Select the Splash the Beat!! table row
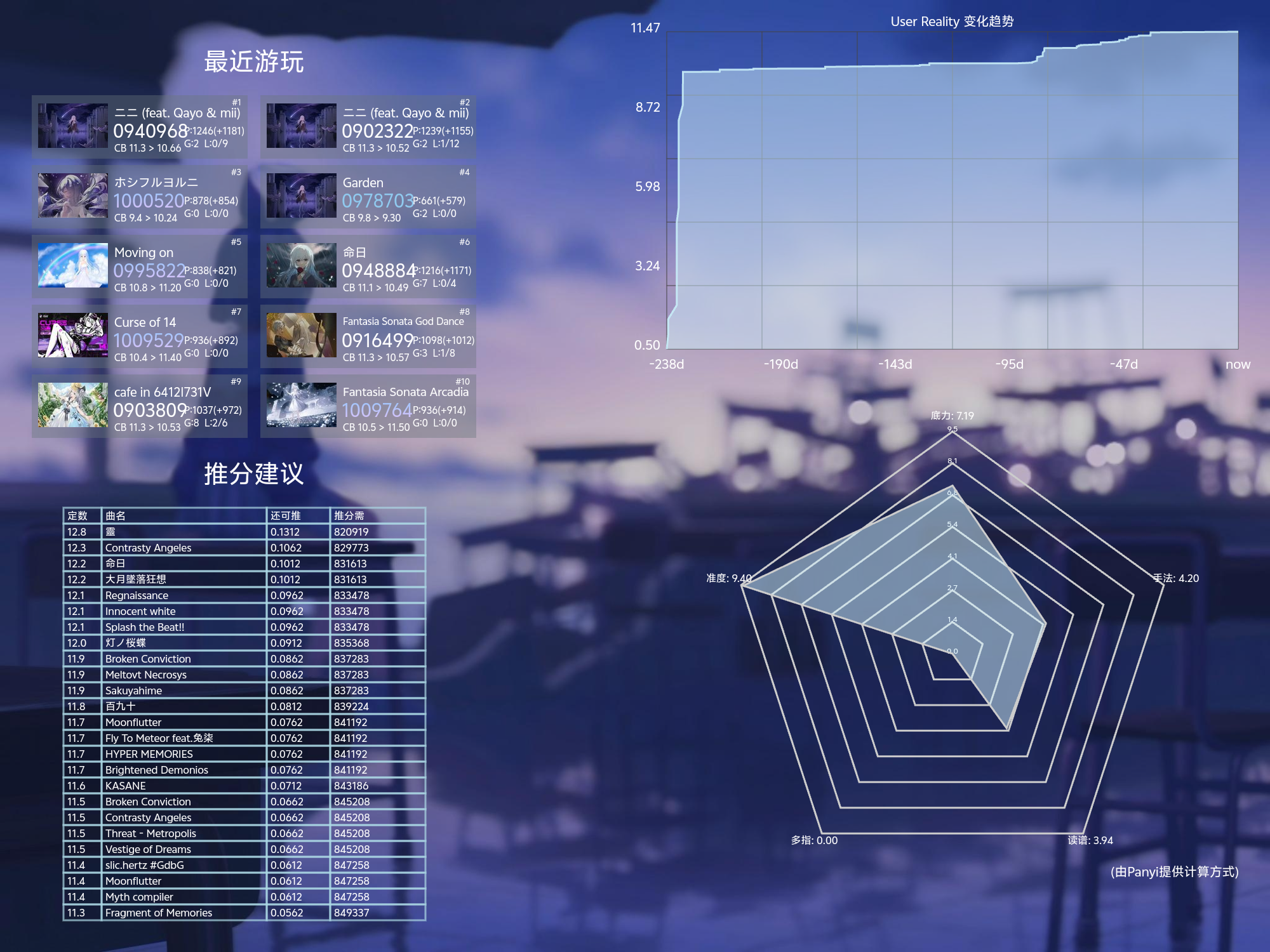This screenshot has height=952, width=1270. (x=145, y=627)
